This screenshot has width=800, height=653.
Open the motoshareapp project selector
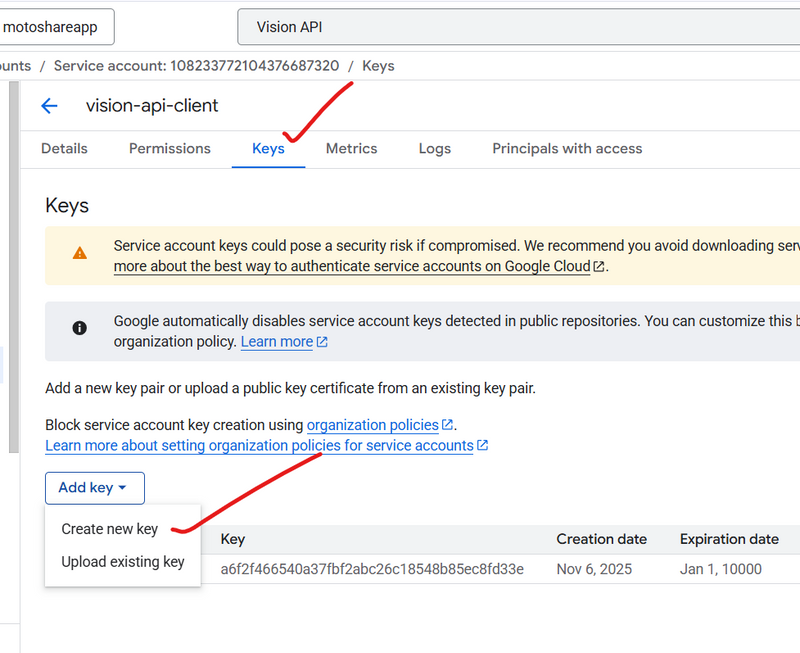(x=56, y=27)
